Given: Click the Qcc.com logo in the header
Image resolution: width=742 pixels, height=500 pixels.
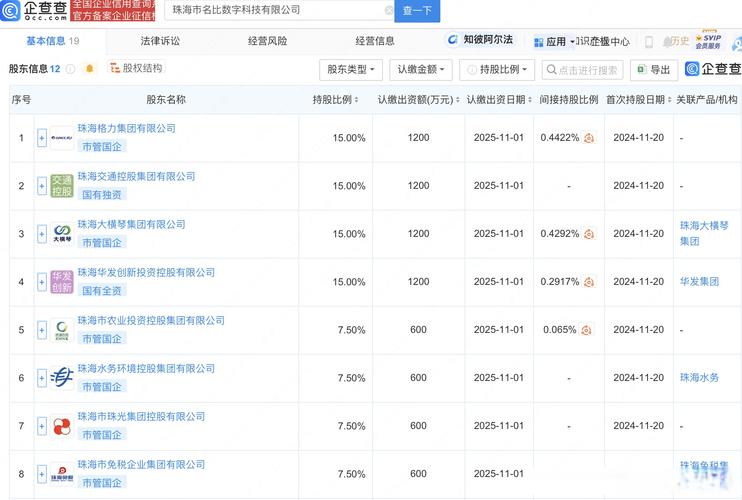Looking at the screenshot, I should (x=34, y=10).
